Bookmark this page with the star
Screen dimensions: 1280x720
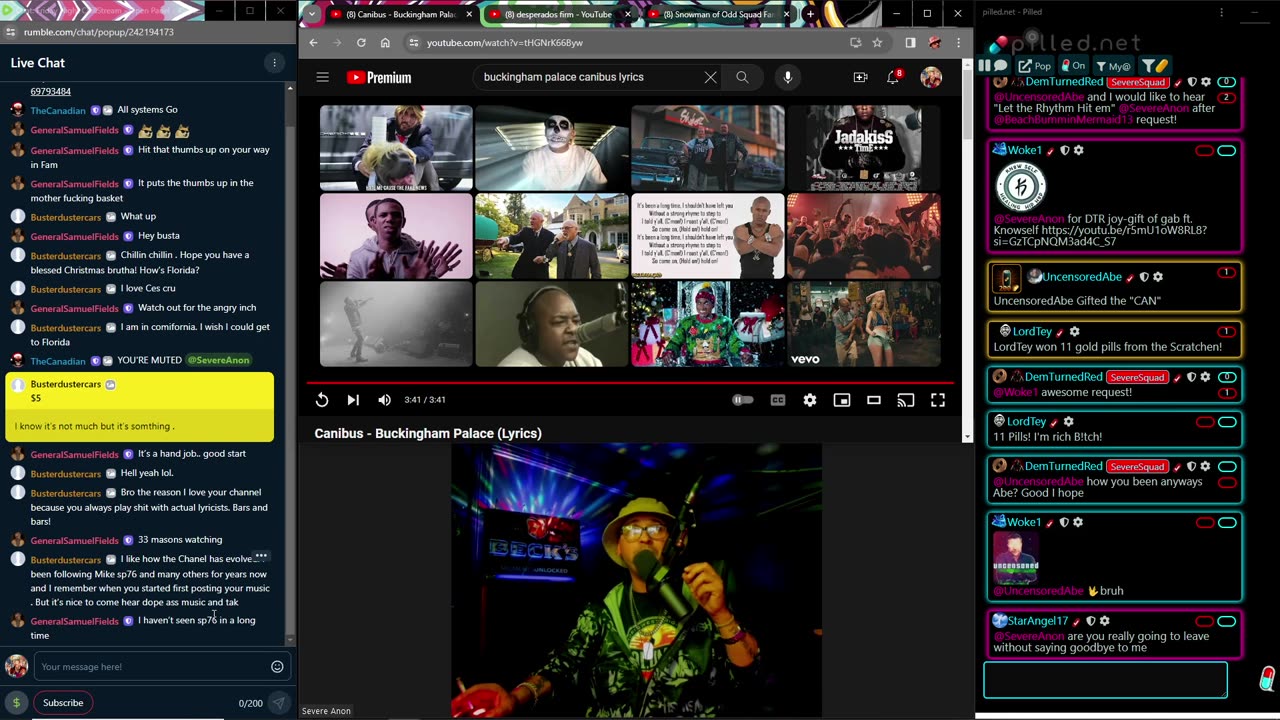[x=877, y=43]
